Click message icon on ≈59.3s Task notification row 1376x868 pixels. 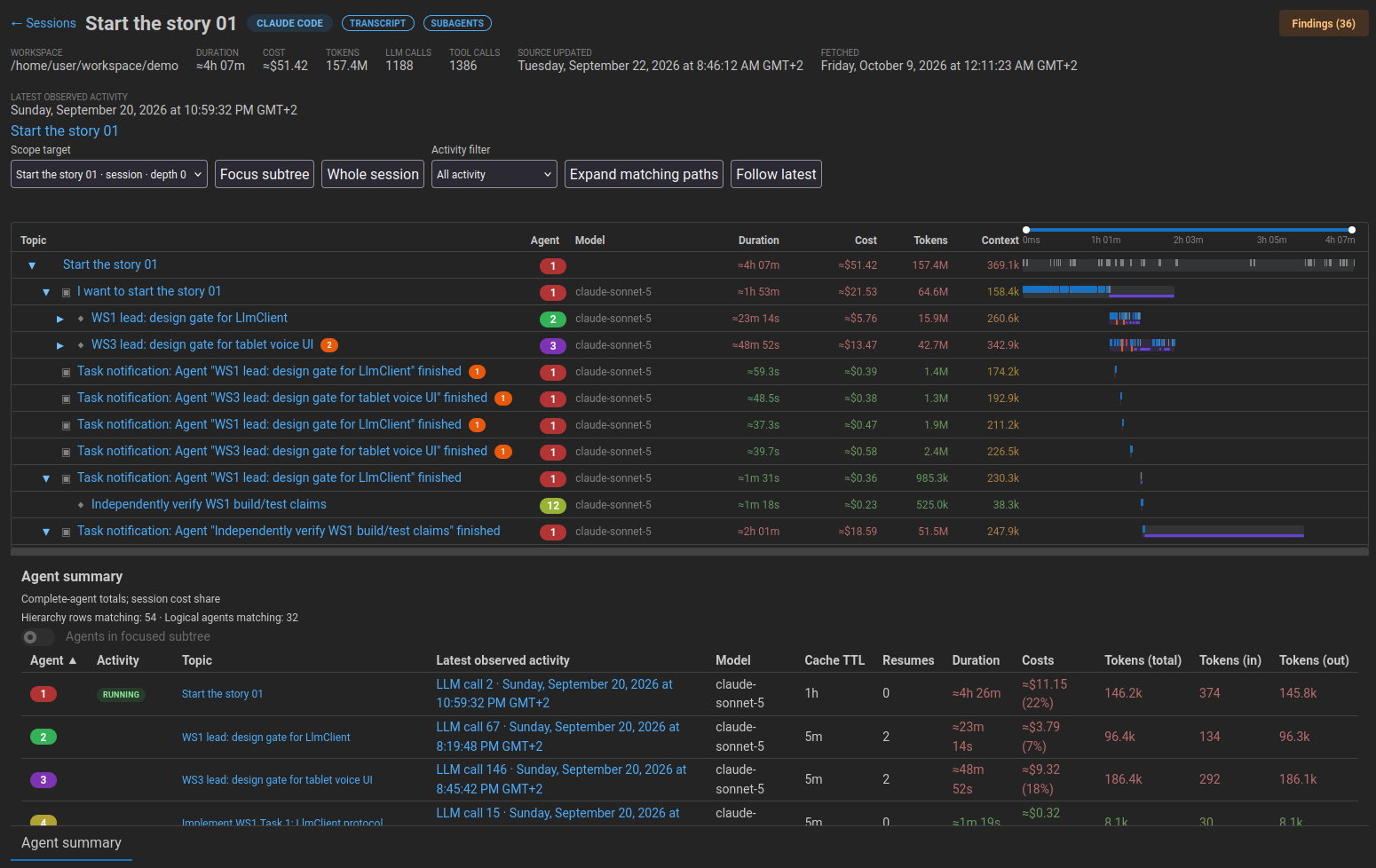click(x=67, y=372)
